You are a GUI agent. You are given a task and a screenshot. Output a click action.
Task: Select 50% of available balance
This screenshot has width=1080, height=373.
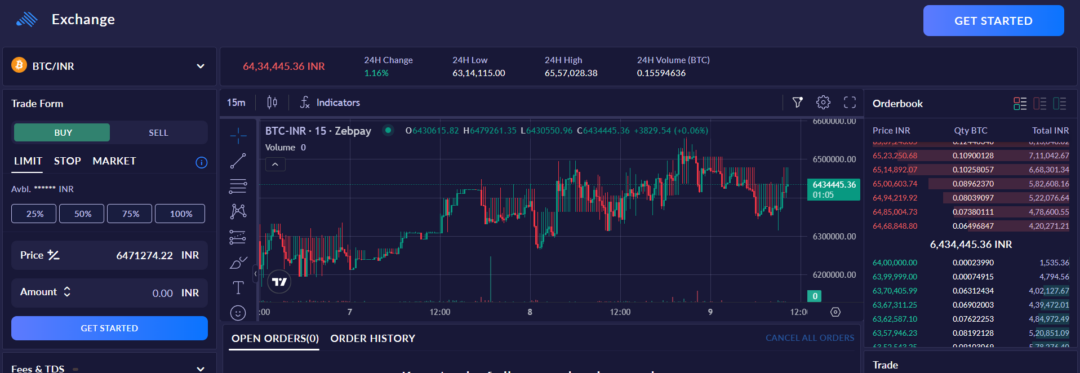point(83,213)
